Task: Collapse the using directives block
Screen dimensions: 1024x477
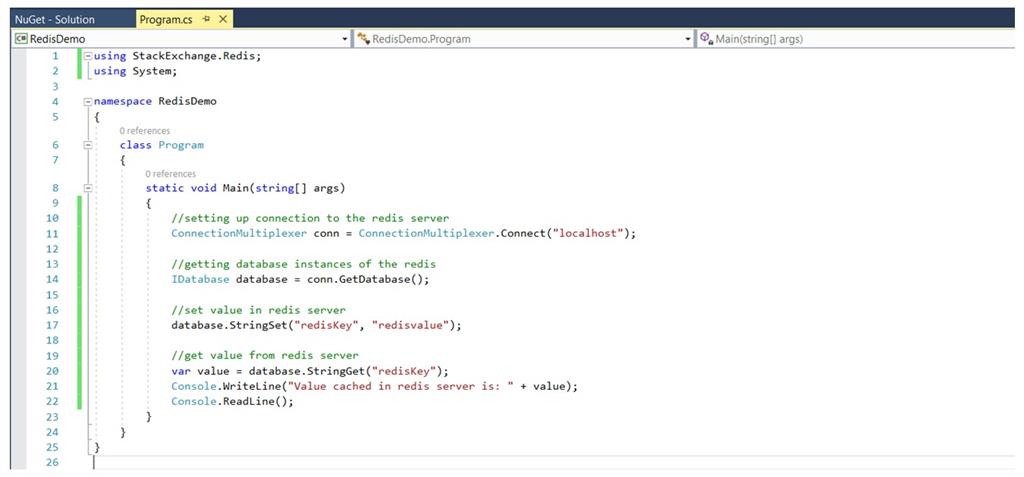Action: [88, 56]
